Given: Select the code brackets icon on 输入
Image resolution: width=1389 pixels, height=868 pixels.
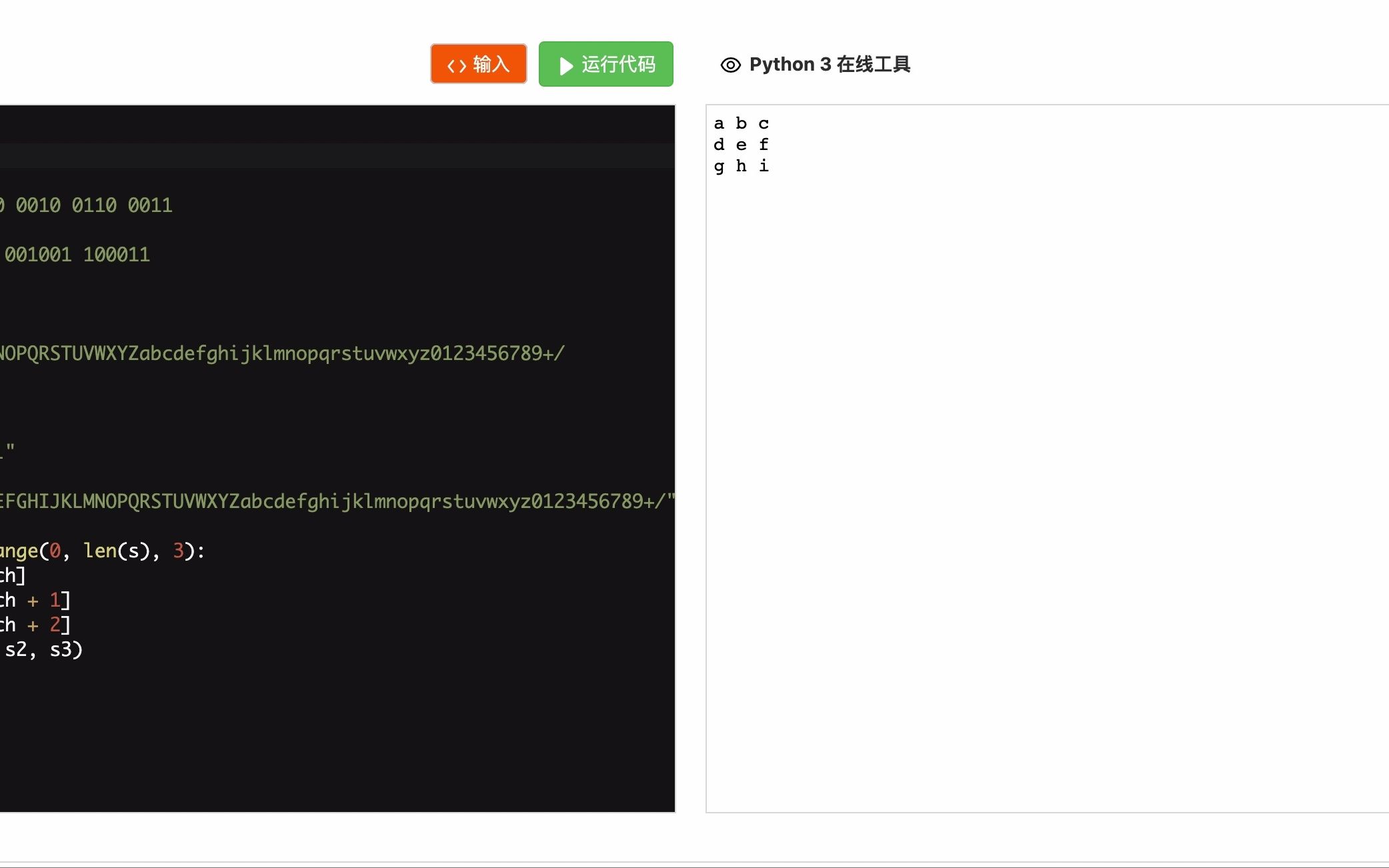Looking at the screenshot, I should [x=458, y=63].
